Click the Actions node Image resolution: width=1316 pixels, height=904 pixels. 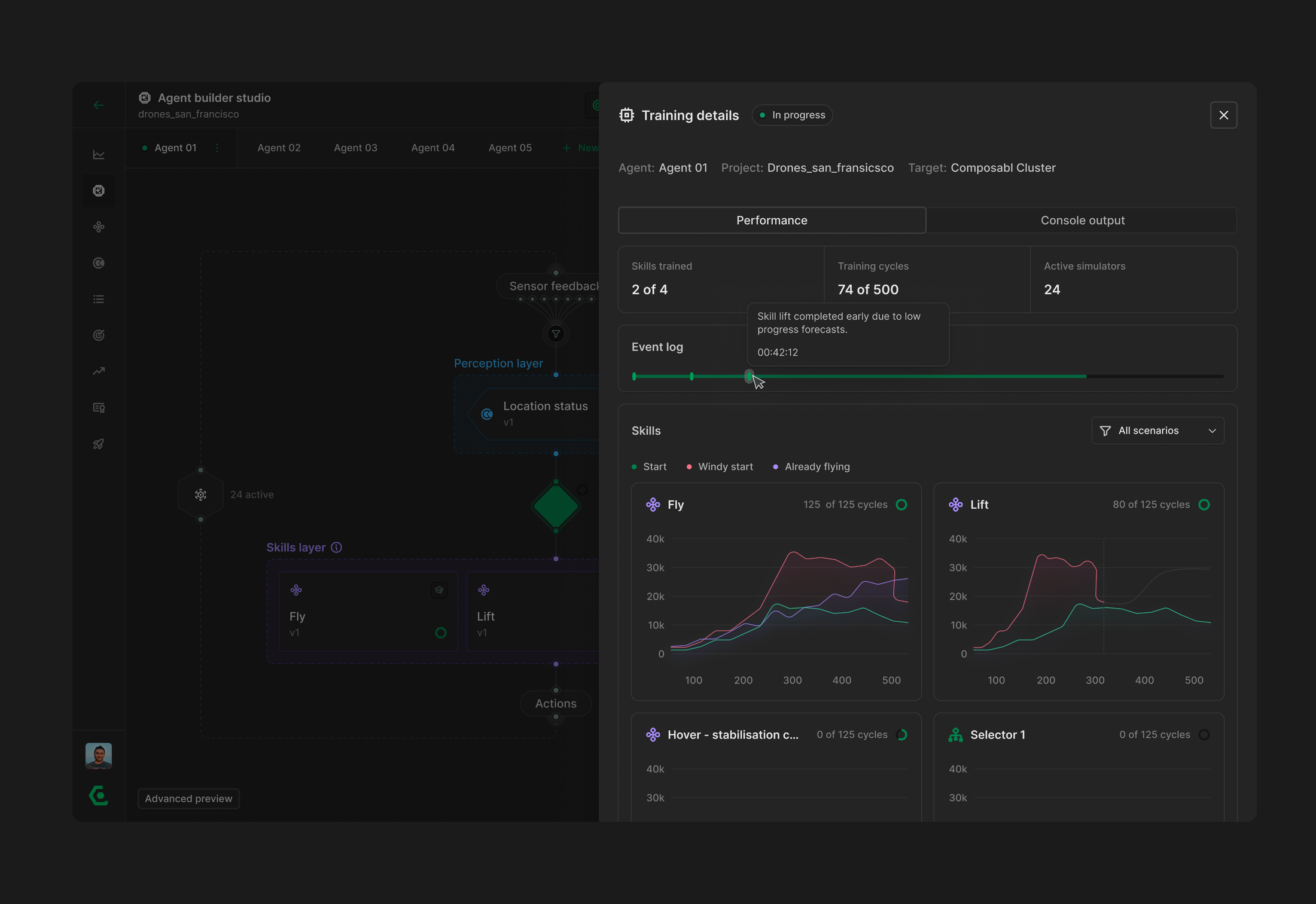[x=556, y=704]
